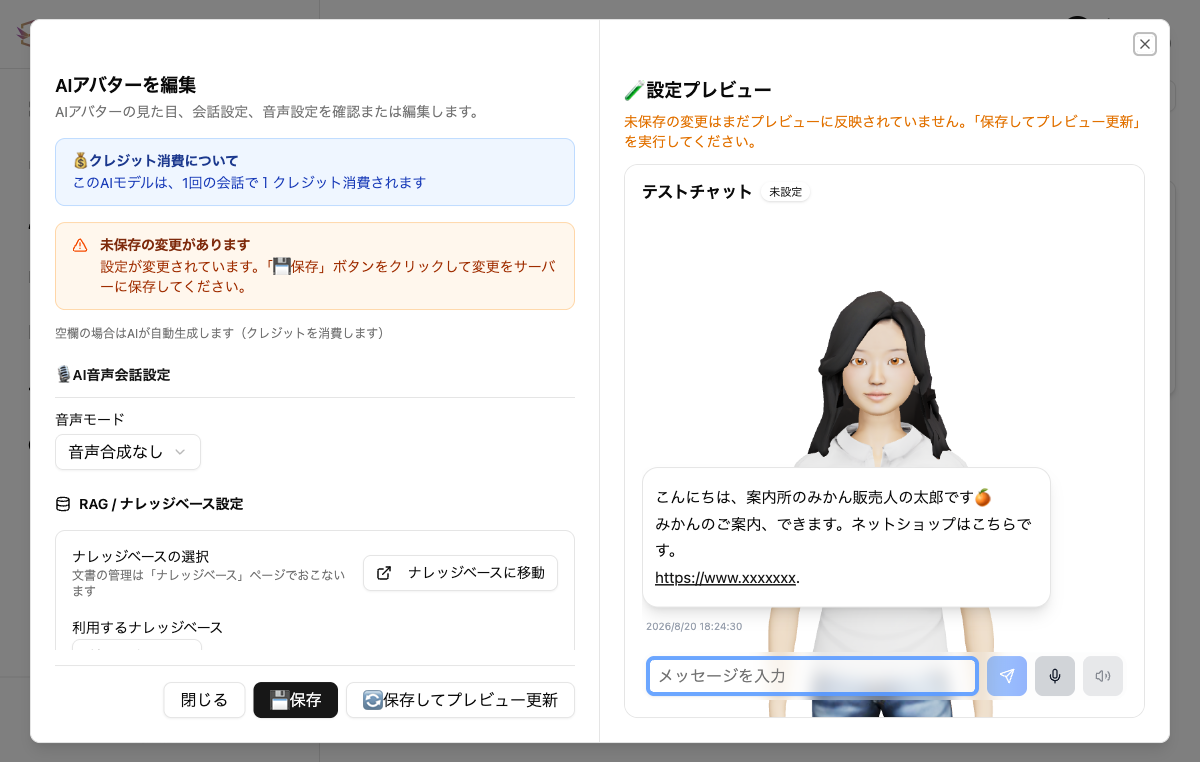Image resolution: width=1200 pixels, height=762 pixels.
Task: Click the money bag icon beside クレジット消費について
Action: 81,160
